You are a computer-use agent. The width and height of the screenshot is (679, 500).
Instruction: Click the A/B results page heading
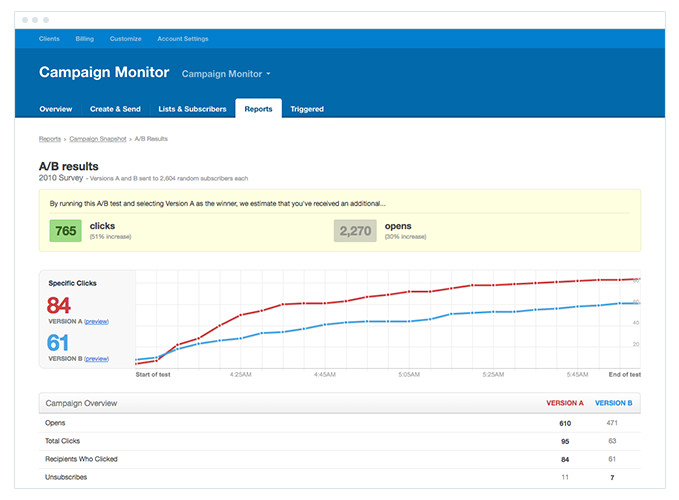click(68, 166)
